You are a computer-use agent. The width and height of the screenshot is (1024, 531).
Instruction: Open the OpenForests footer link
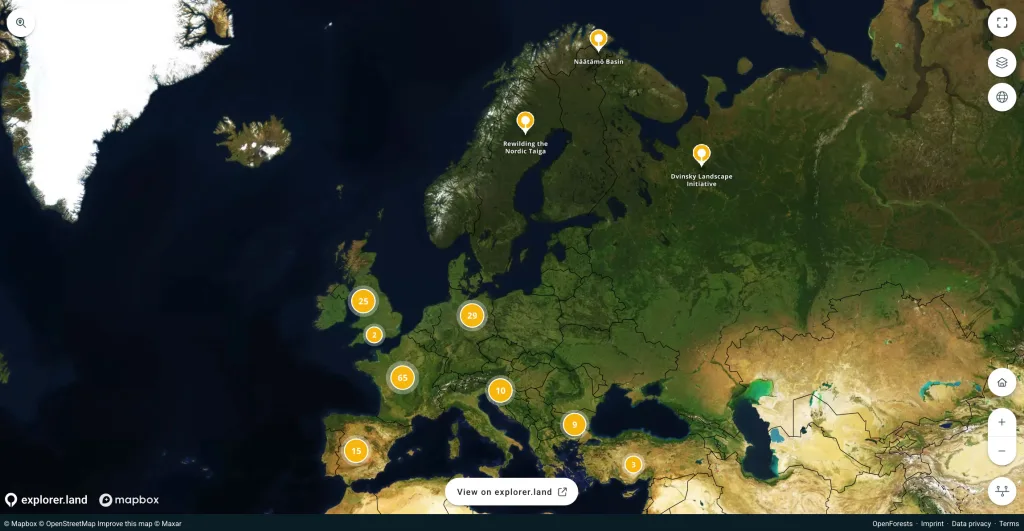(892, 523)
